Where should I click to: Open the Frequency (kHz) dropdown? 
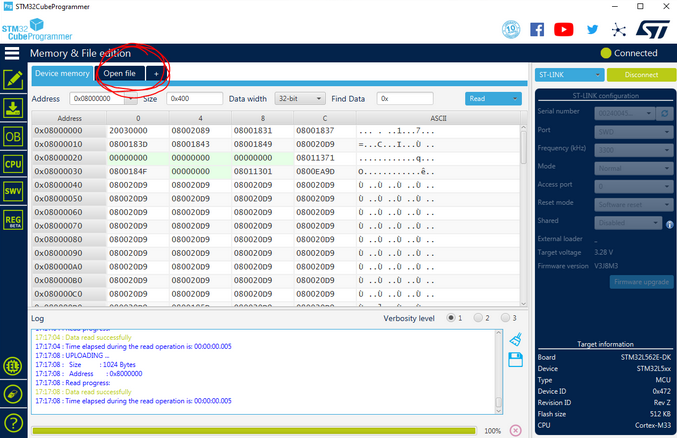coord(634,150)
